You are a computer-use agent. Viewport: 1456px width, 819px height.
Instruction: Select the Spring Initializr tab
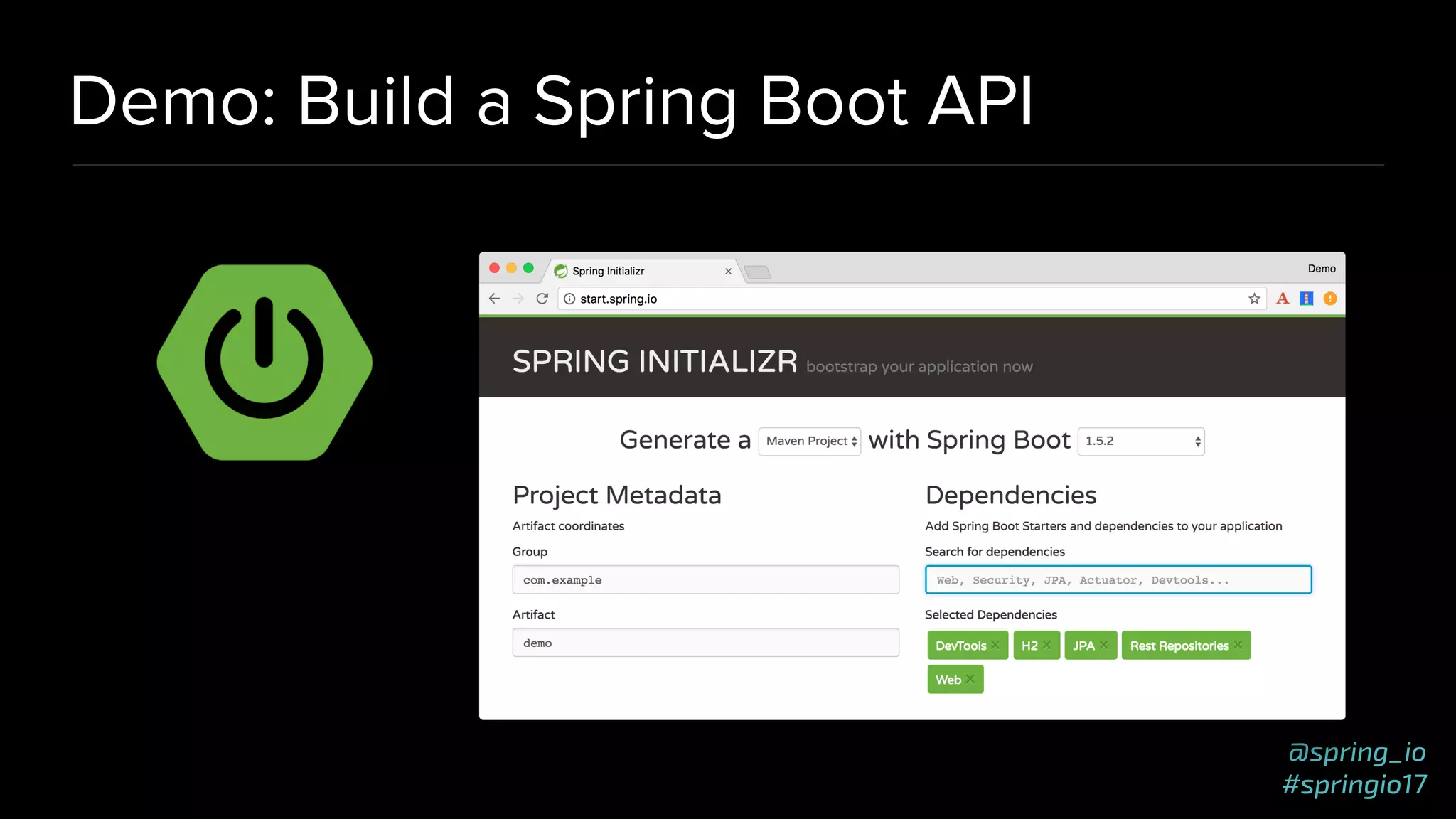(643, 271)
